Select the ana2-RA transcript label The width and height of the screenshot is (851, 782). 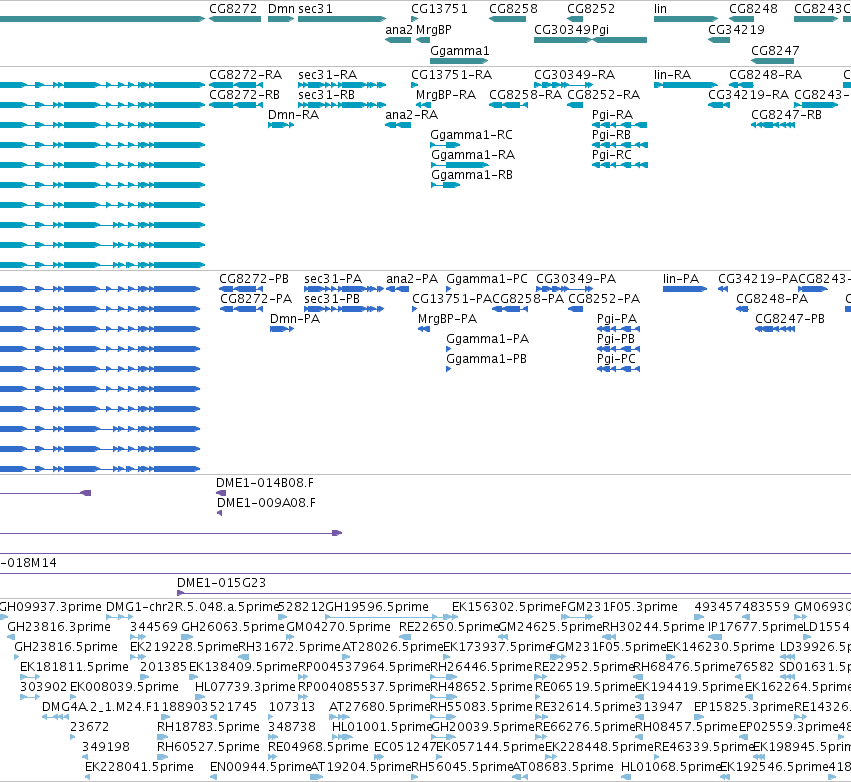click(x=411, y=115)
